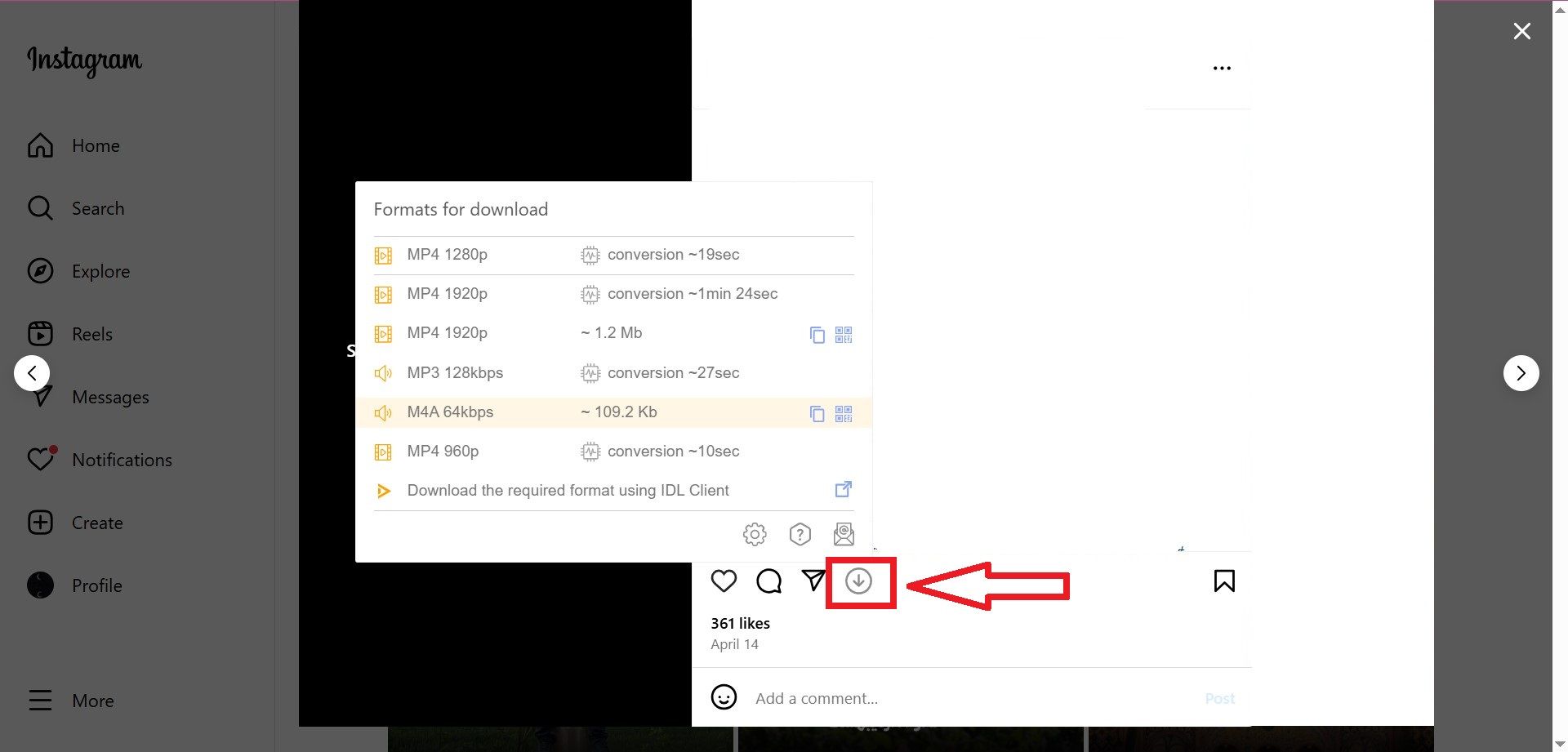View the 361 likes list

740,623
